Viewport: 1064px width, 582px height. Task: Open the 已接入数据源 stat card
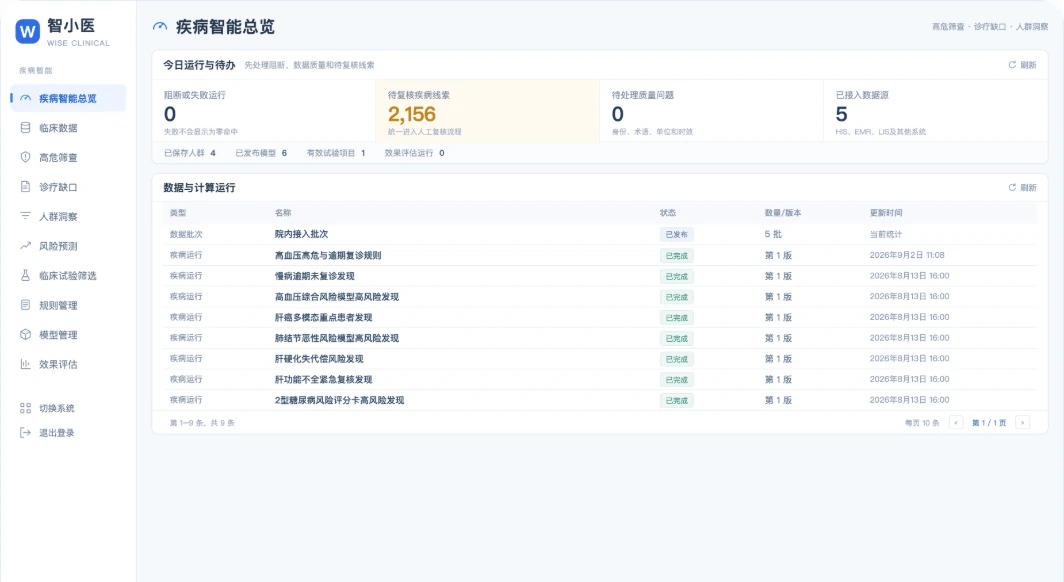click(x=936, y=111)
